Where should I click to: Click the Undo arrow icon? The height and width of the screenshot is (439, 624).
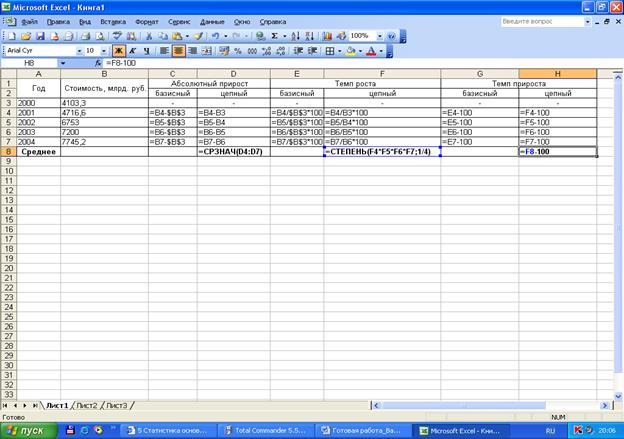pos(215,35)
